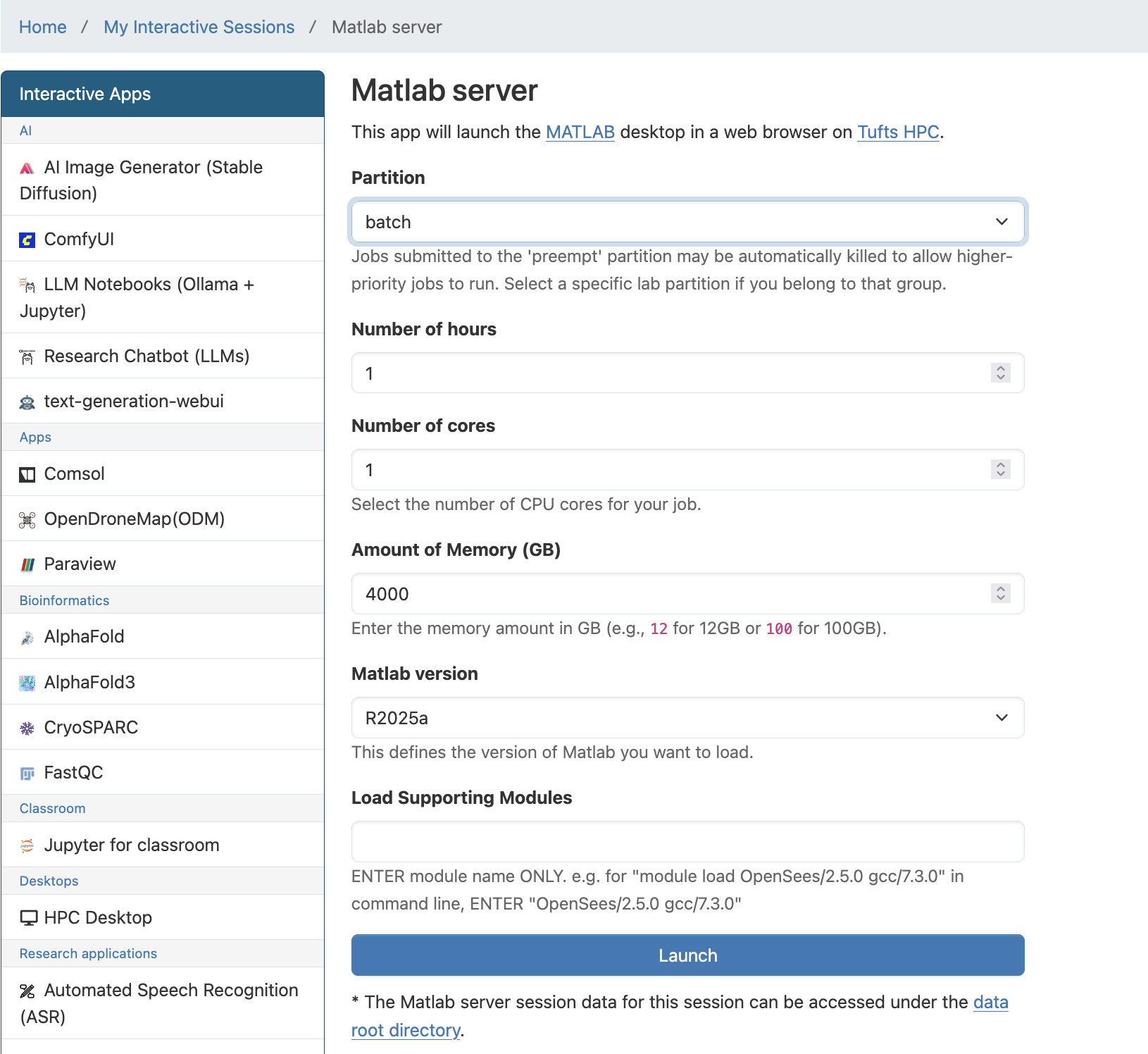Expand the Matlab version dropdown
Screen dimensions: 1148x1054
[x=687, y=718]
